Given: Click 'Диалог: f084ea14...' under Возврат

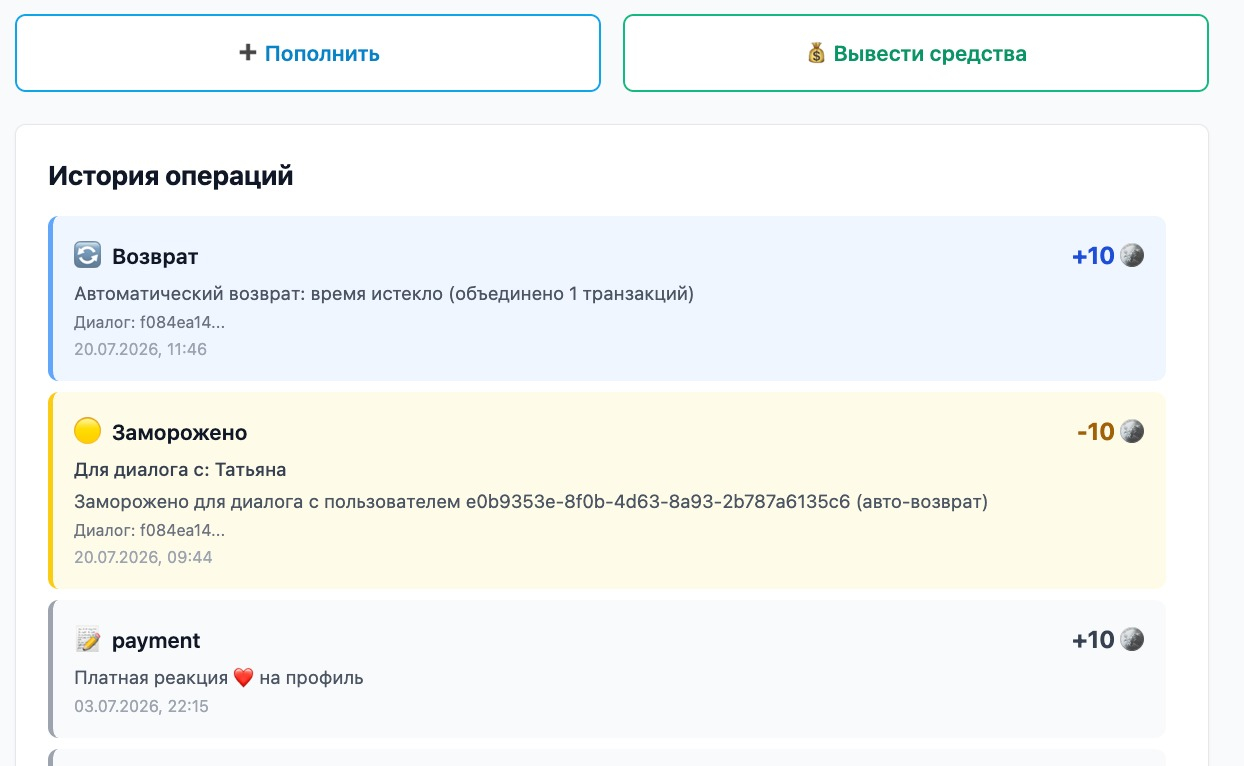Looking at the screenshot, I should click(149, 323).
